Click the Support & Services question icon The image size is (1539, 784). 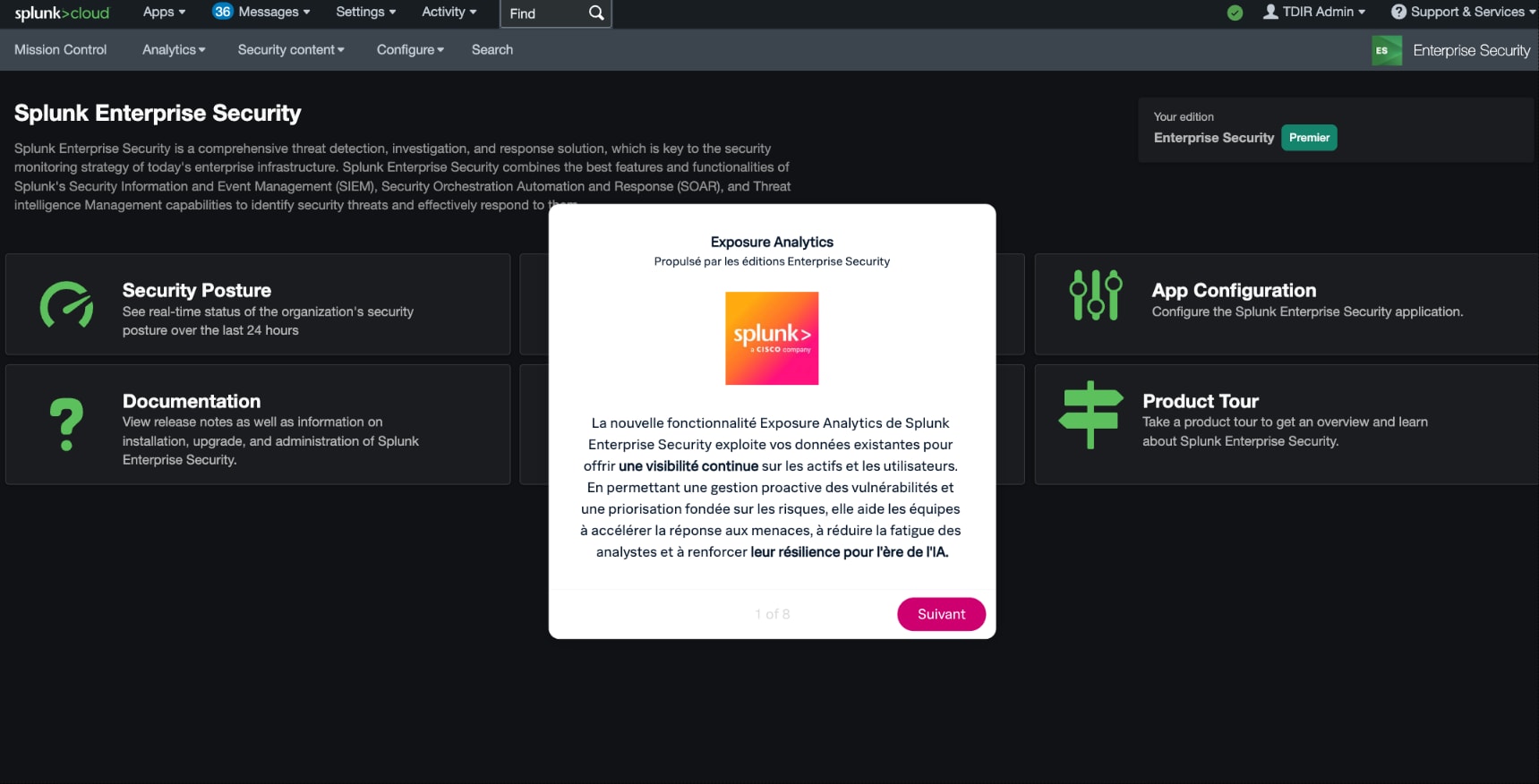tap(1398, 12)
